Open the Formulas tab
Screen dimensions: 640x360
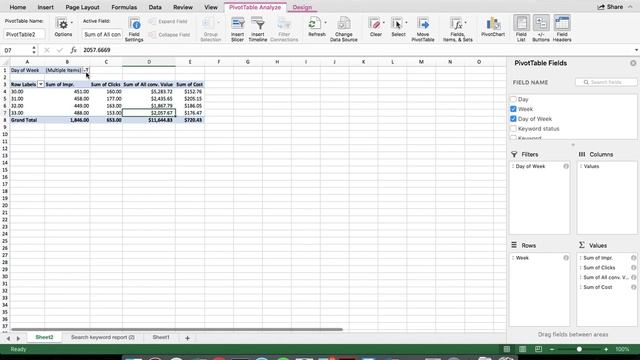(124, 7)
